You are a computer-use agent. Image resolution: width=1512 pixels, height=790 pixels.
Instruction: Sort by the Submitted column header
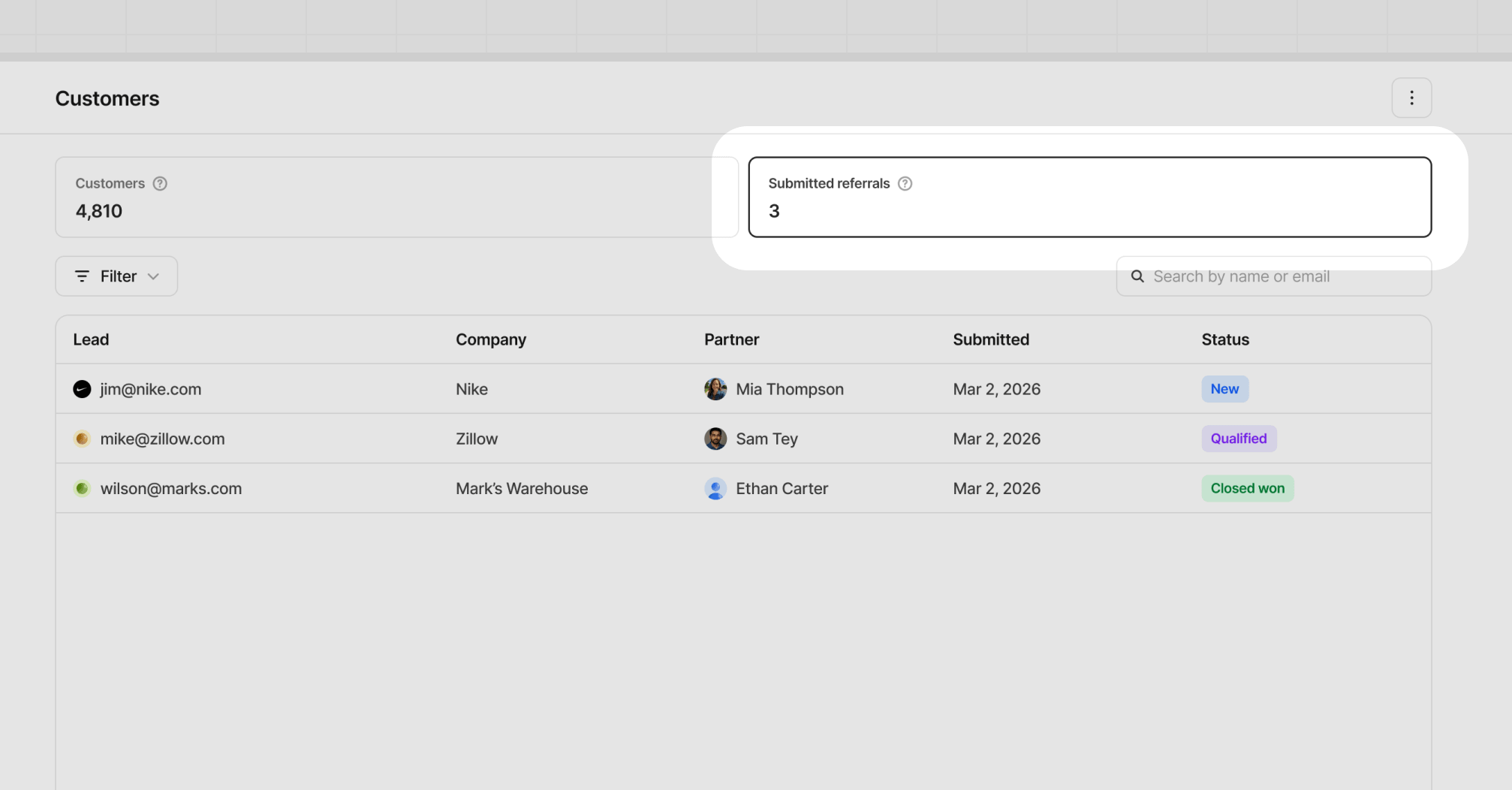coord(991,339)
